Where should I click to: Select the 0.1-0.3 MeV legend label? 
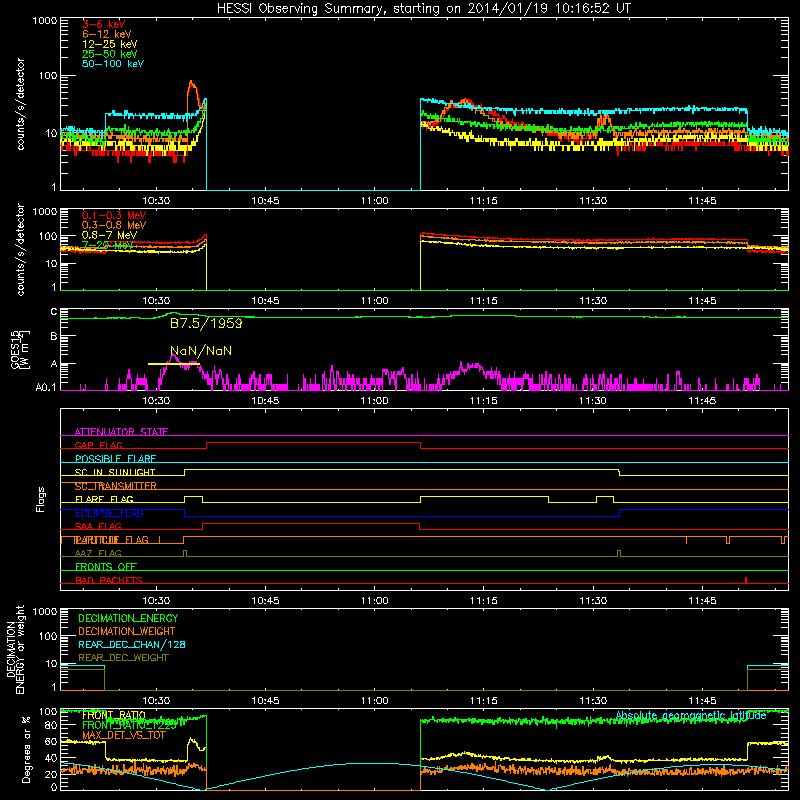tap(114, 215)
